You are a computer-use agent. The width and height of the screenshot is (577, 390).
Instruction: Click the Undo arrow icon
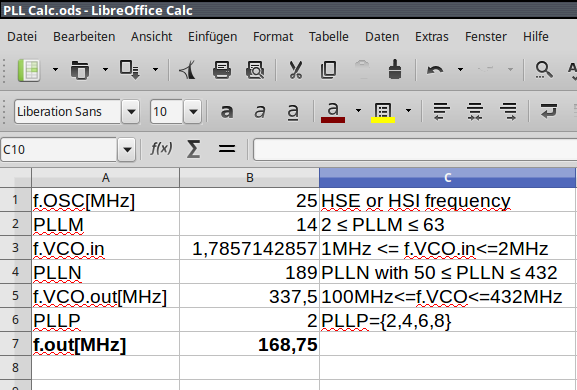pos(435,70)
